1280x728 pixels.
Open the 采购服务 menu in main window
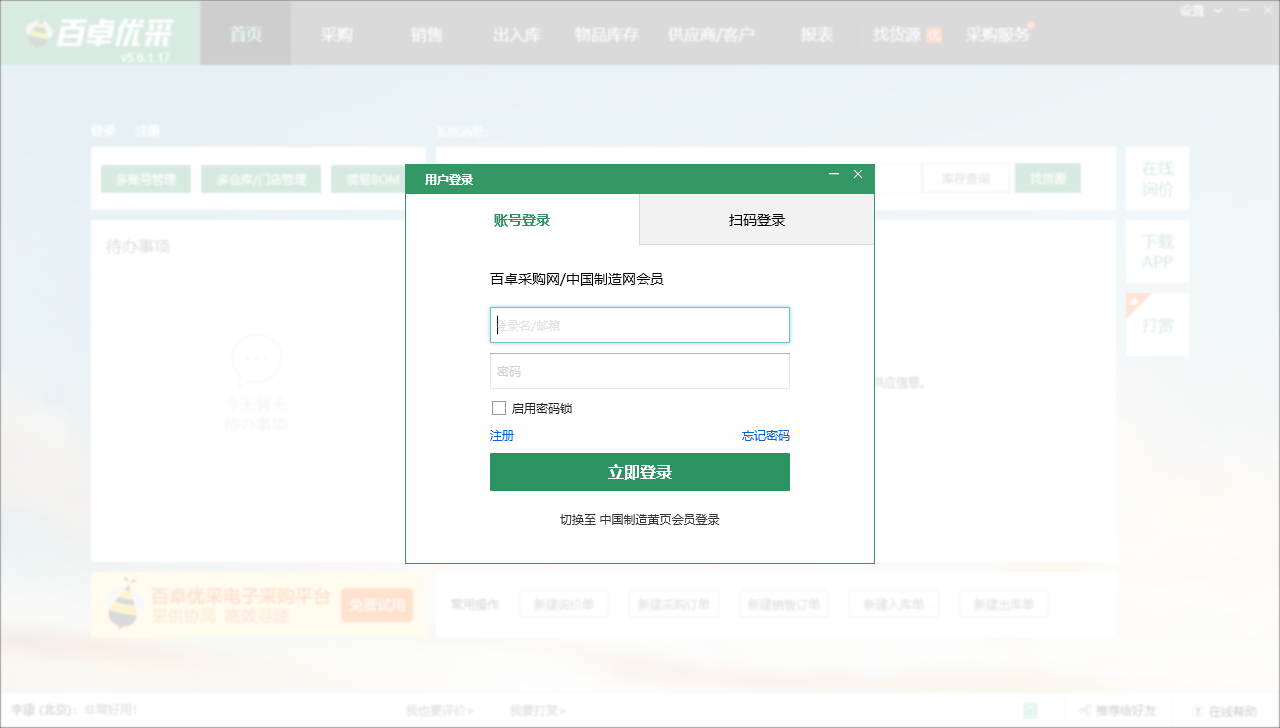(998, 34)
